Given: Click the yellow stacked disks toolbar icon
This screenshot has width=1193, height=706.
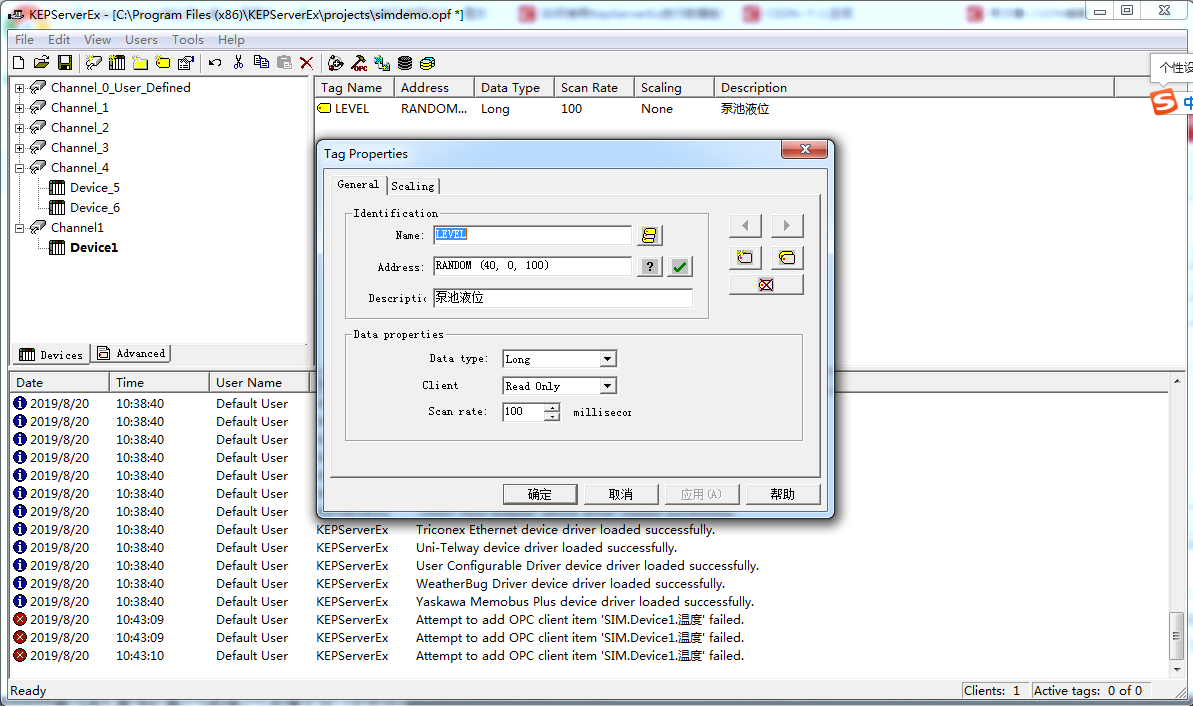Looking at the screenshot, I should click(x=428, y=63).
